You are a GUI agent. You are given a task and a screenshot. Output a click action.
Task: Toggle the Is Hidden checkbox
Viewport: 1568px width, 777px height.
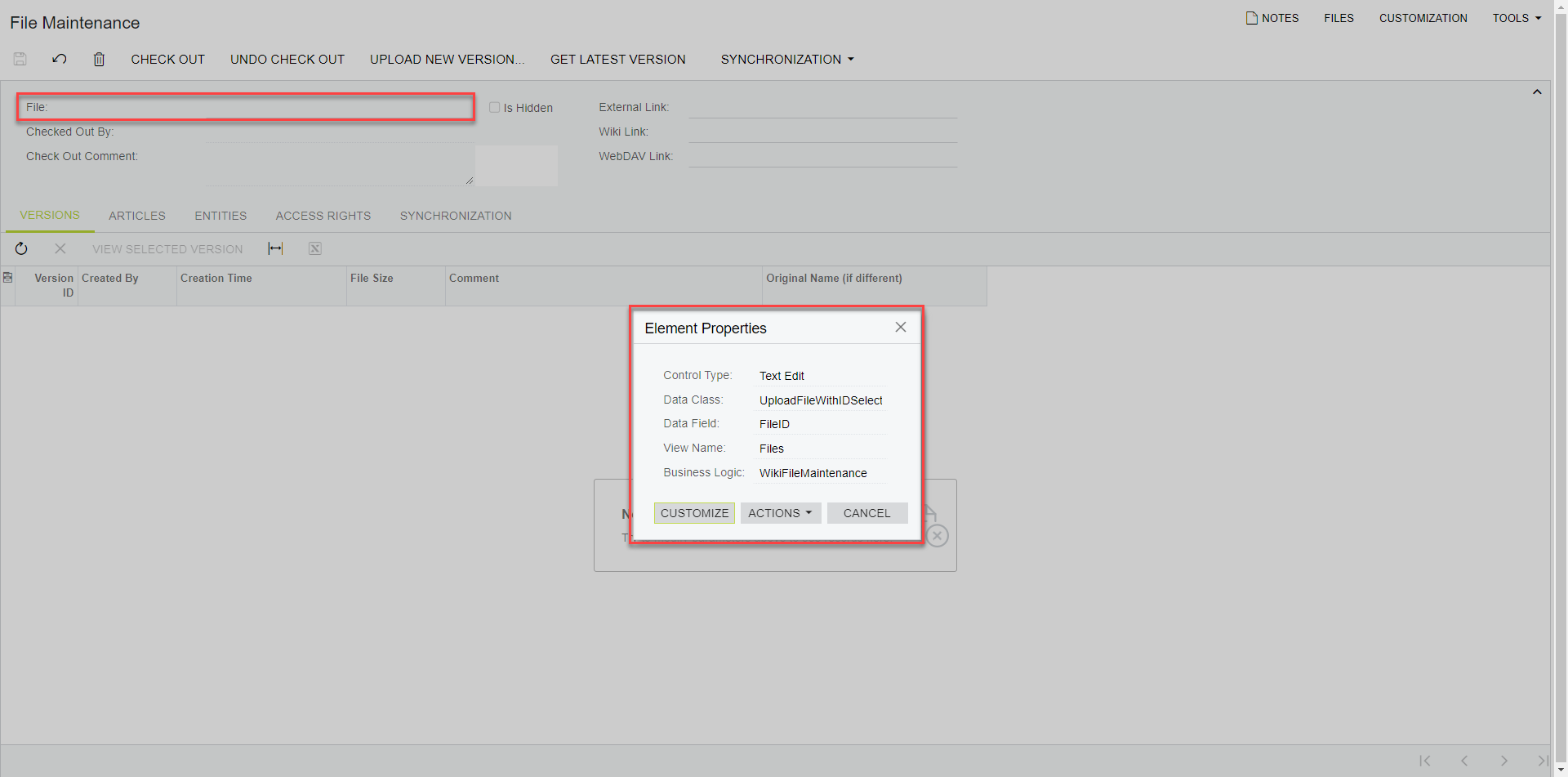(x=494, y=107)
